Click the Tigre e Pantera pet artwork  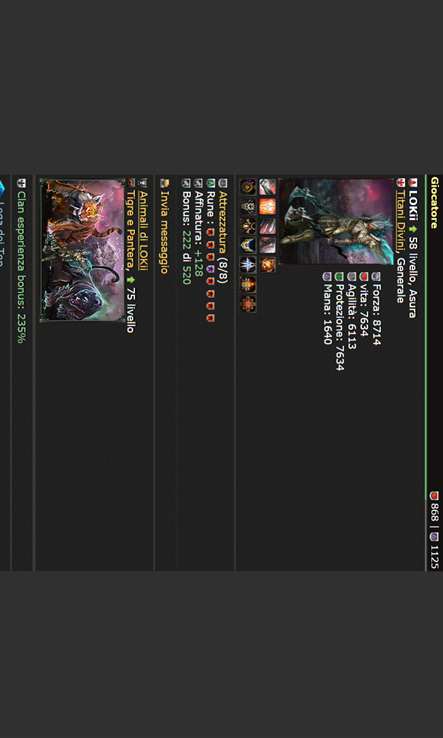(x=83, y=249)
